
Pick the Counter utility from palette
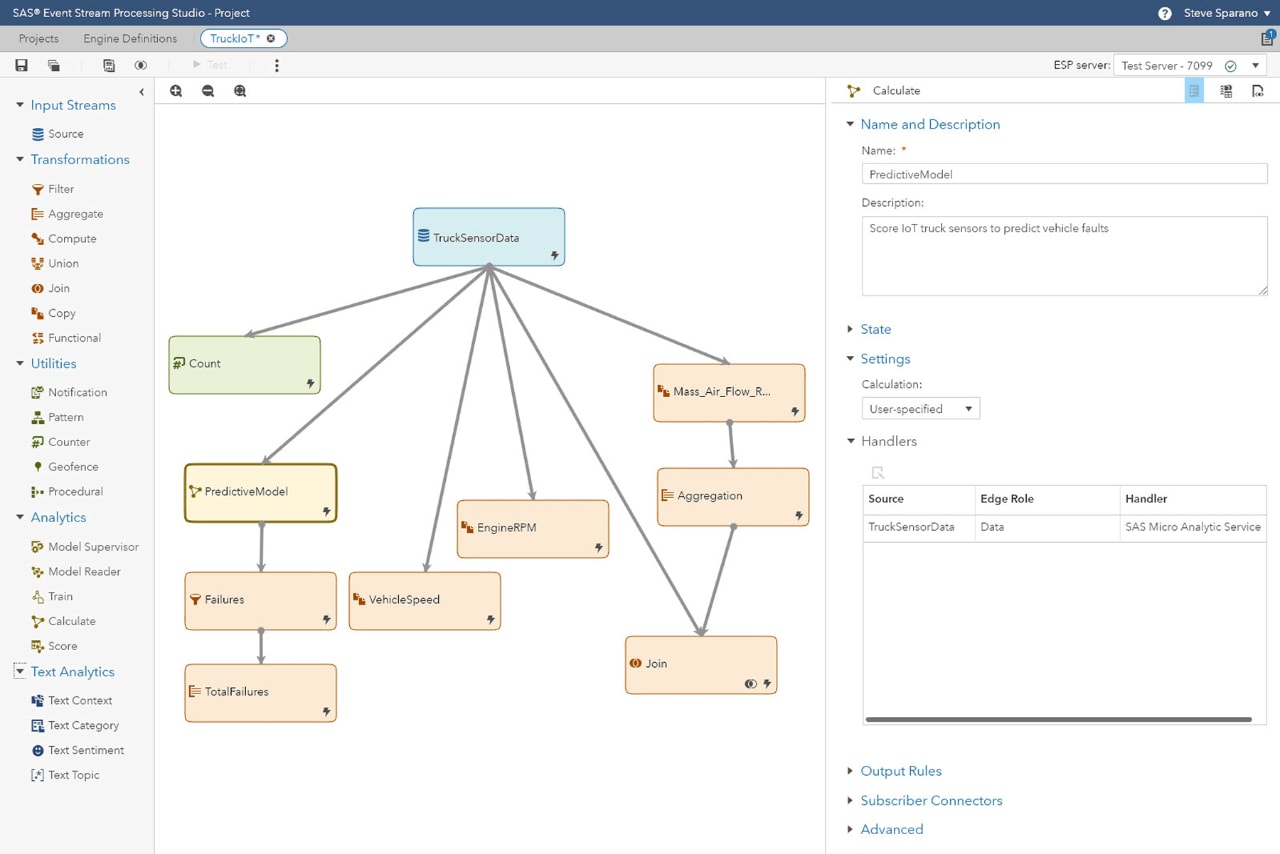point(60,442)
